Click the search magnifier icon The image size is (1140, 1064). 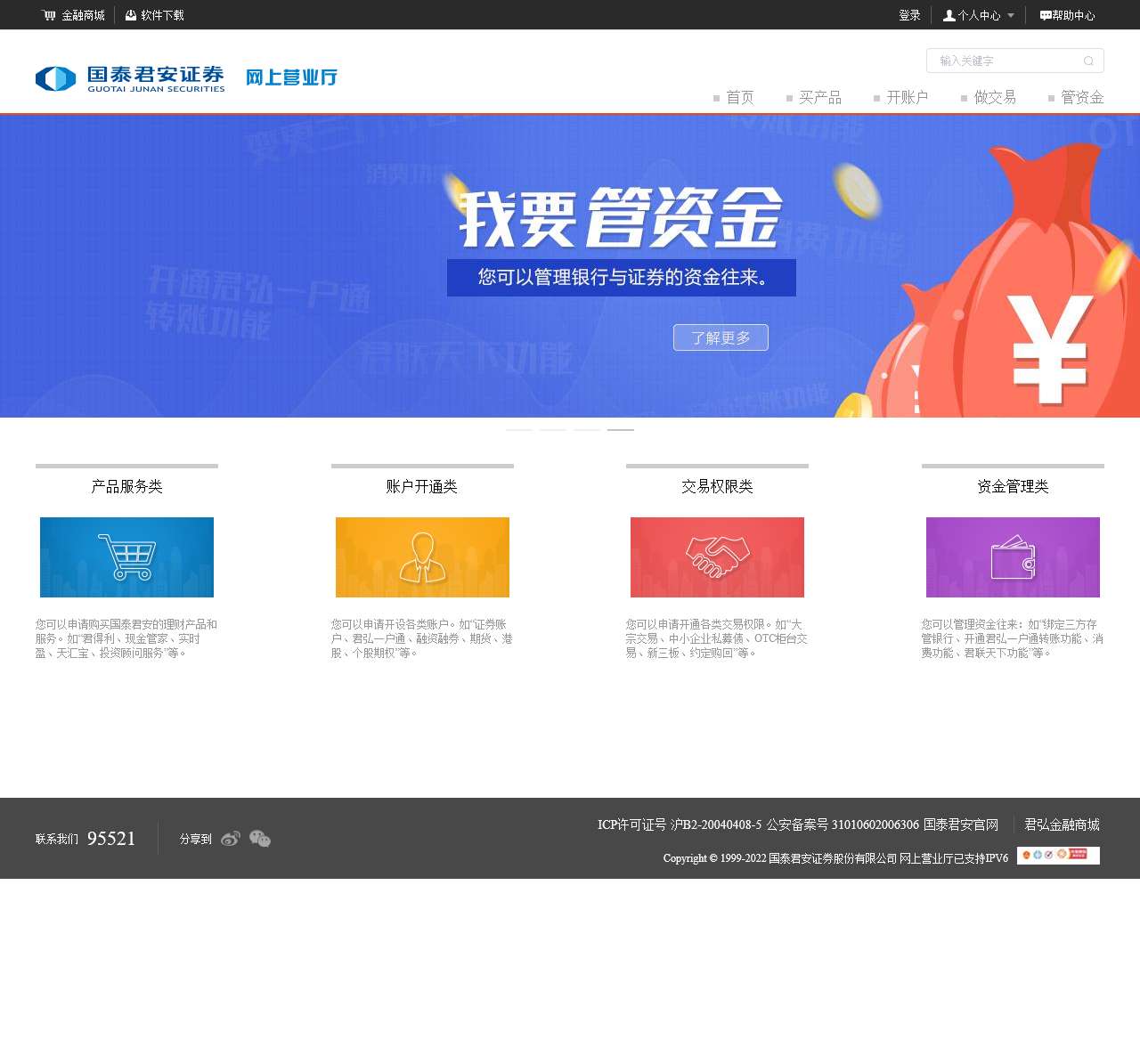pyautogui.click(x=1088, y=61)
